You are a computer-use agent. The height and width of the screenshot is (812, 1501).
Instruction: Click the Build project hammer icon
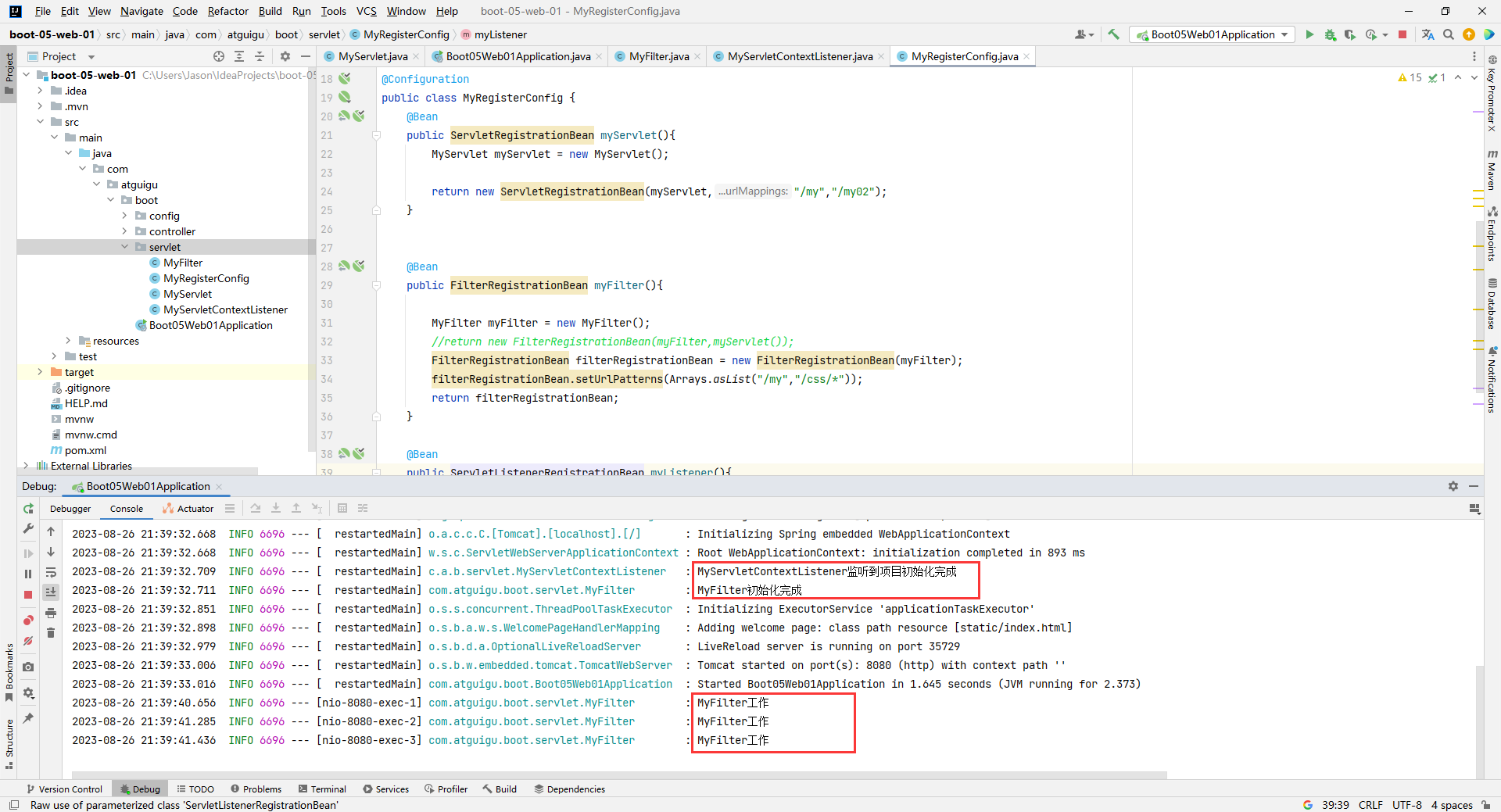coord(1114,34)
